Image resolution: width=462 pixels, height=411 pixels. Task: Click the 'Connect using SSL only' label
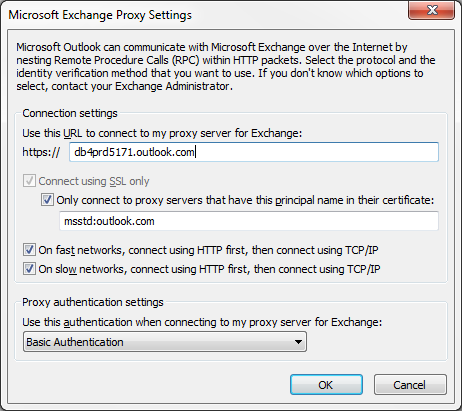coord(94,181)
